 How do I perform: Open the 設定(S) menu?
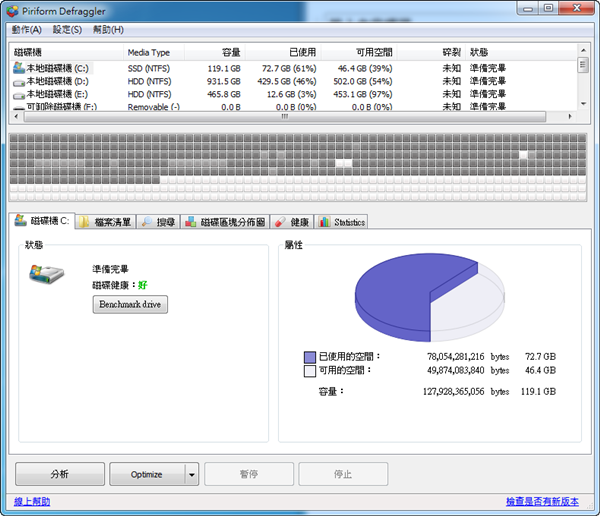click(67, 30)
